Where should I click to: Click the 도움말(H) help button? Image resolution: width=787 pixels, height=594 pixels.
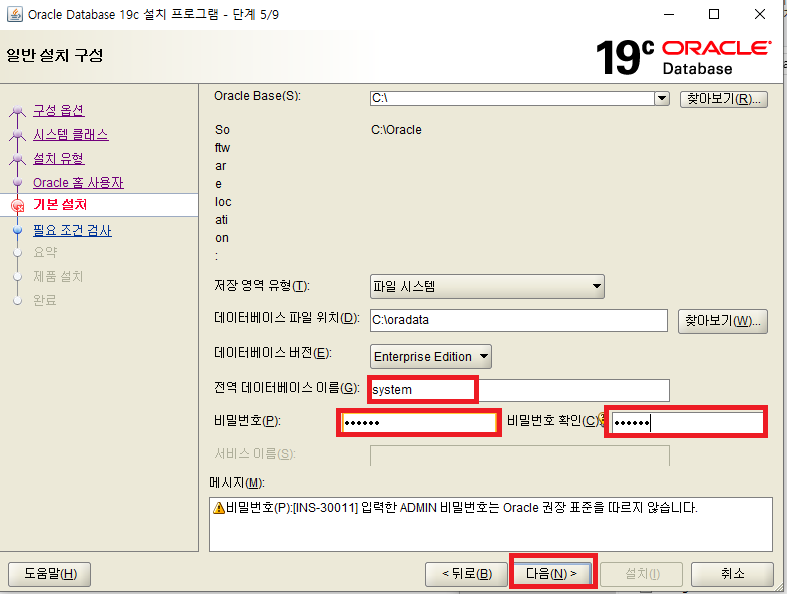[50, 574]
